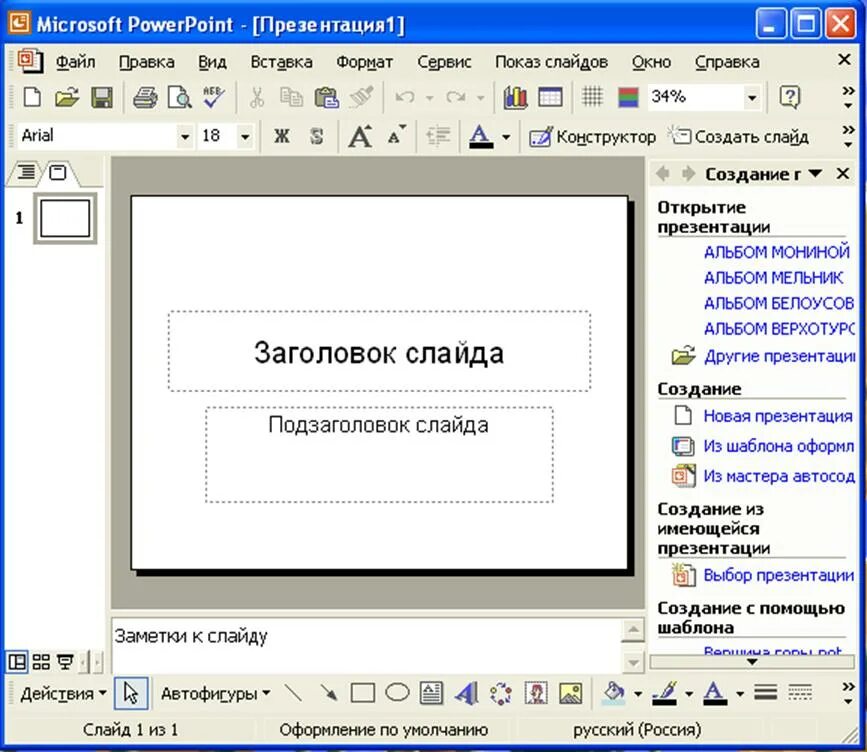Click the Format Painter brush icon
The image size is (867, 752).
(x=361, y=97)
